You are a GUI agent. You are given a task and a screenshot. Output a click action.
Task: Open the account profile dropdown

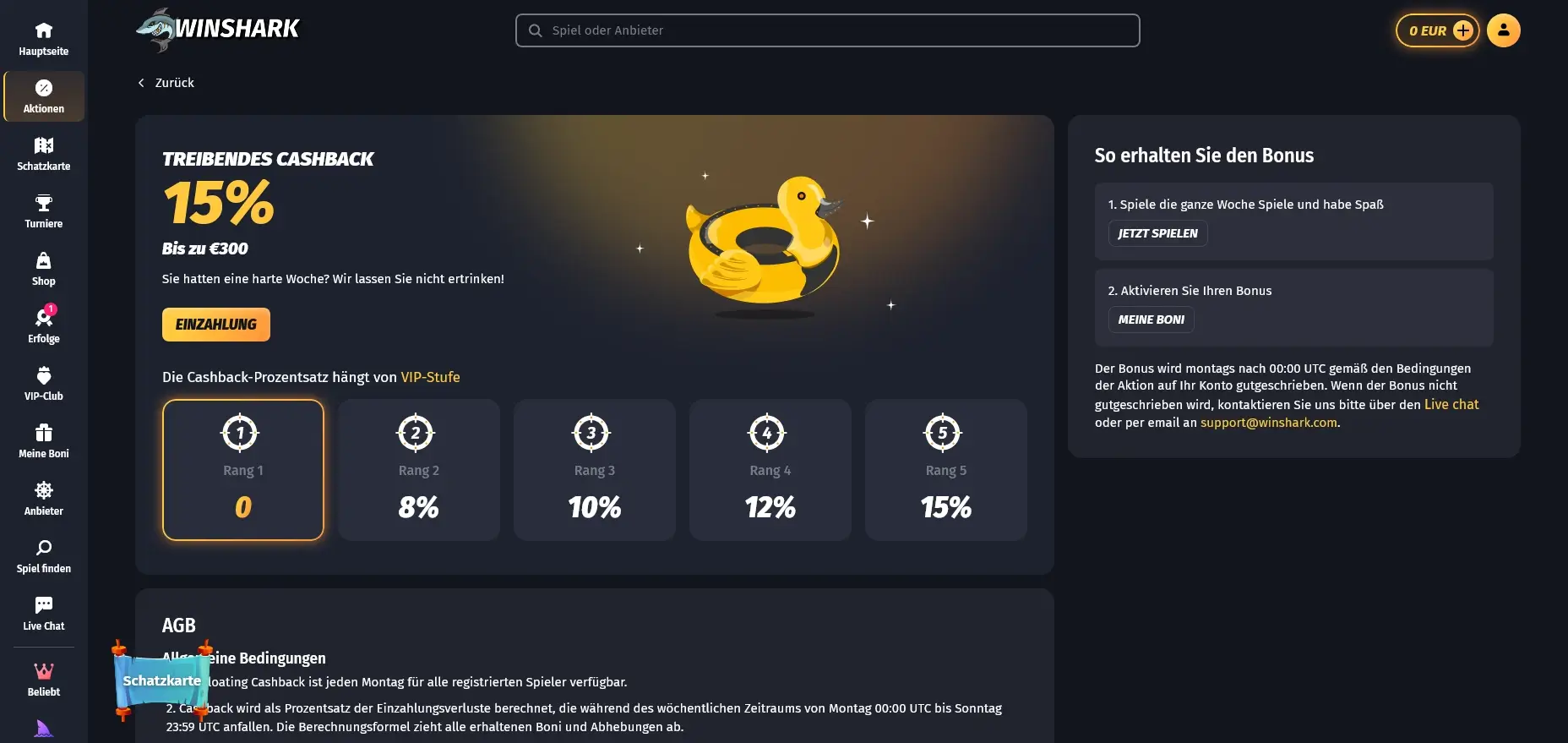[1504, 30]
